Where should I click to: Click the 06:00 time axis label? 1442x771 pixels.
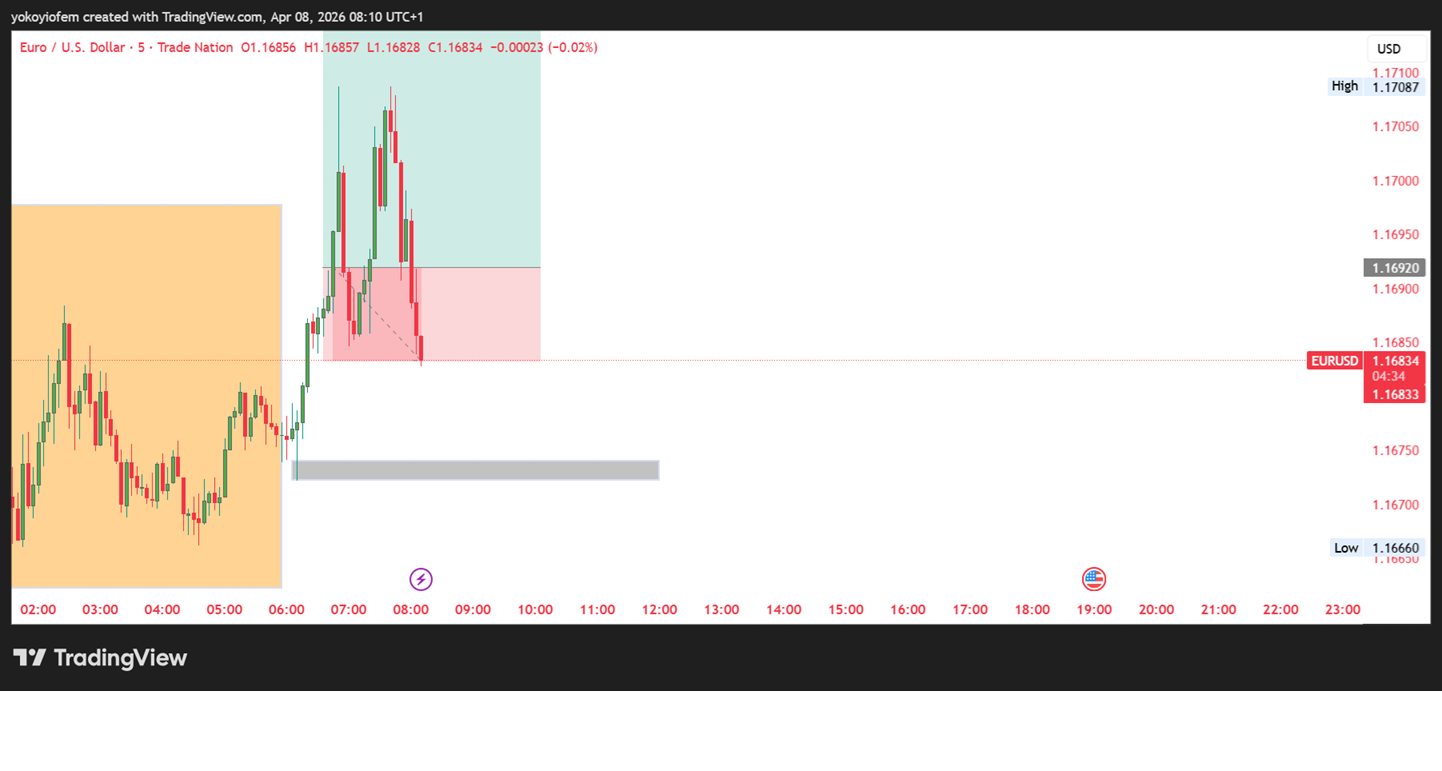coord(287,610)
